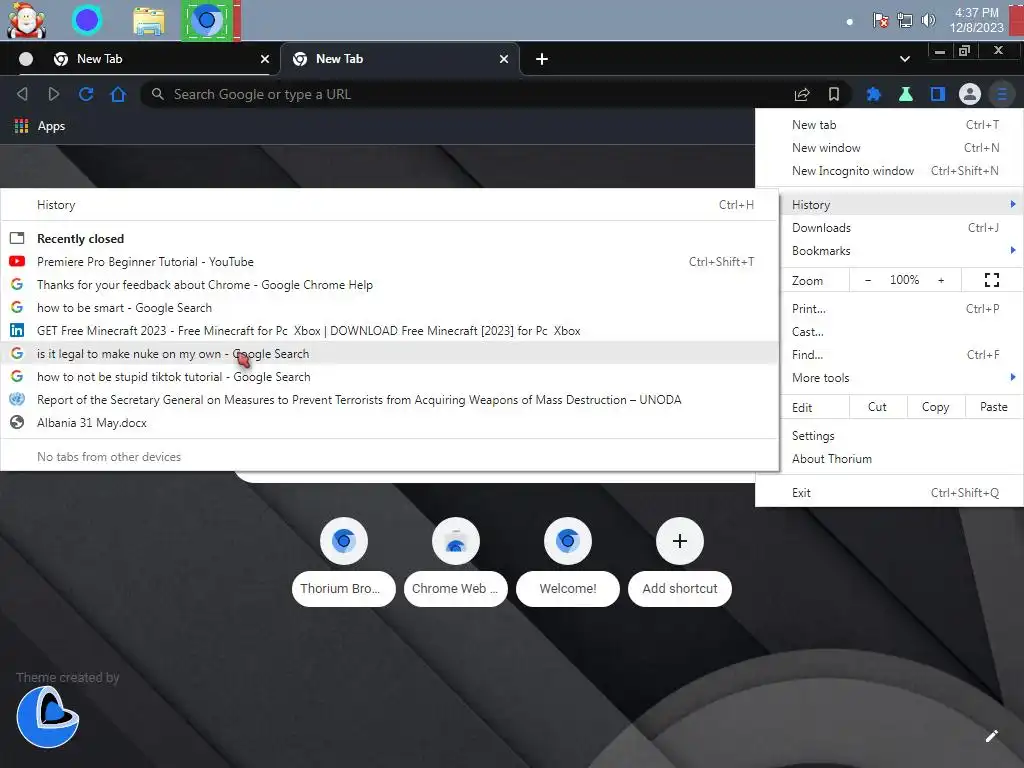Click the theme creator logo
The height and width of the screenshot is (768, 1024).
point(48,716)
